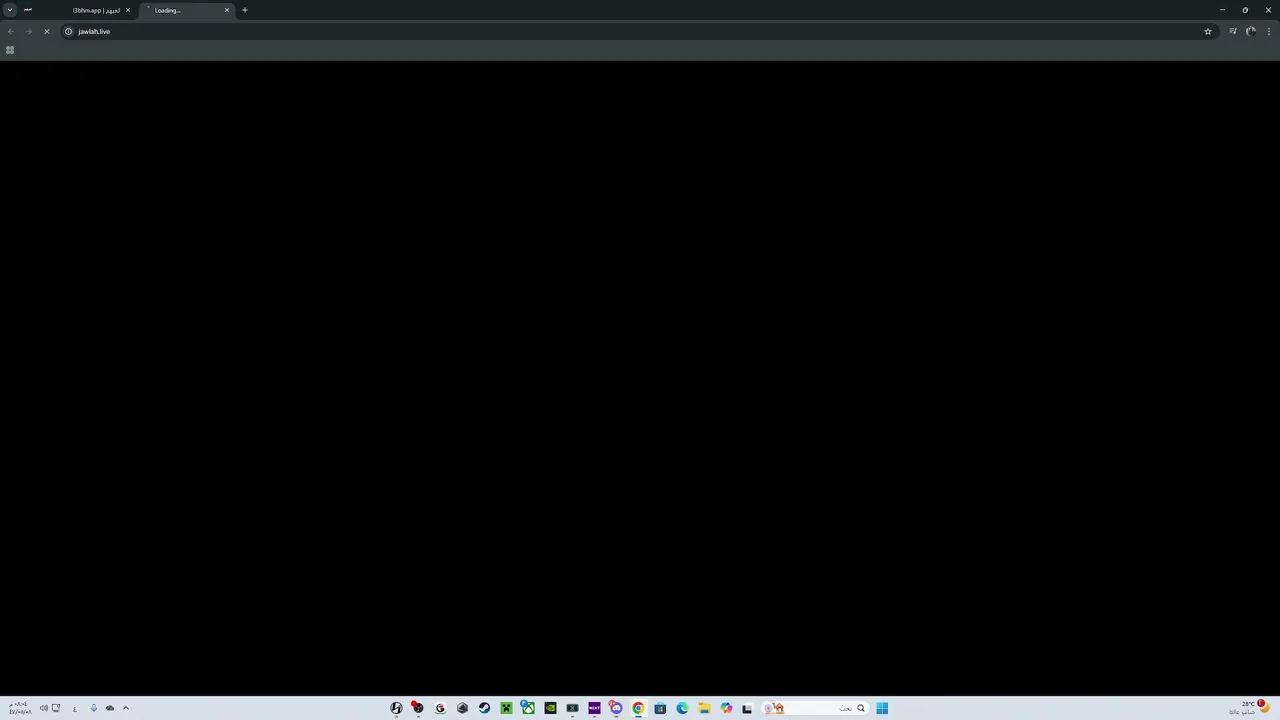Open File Explorer from taskbar
Screen dimensions: 1280x720
tap(704, 708)
